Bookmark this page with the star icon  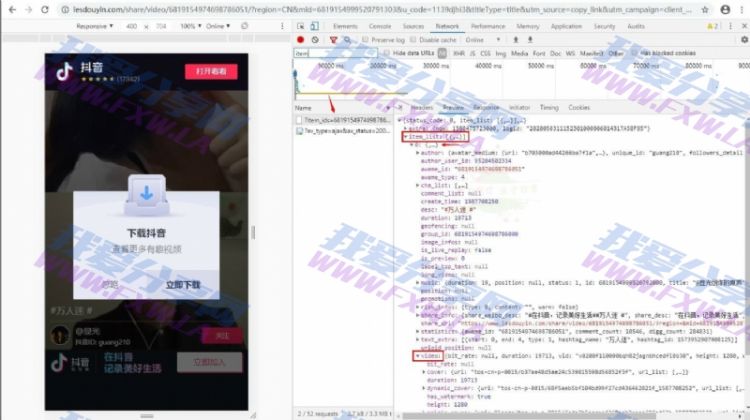705,10
